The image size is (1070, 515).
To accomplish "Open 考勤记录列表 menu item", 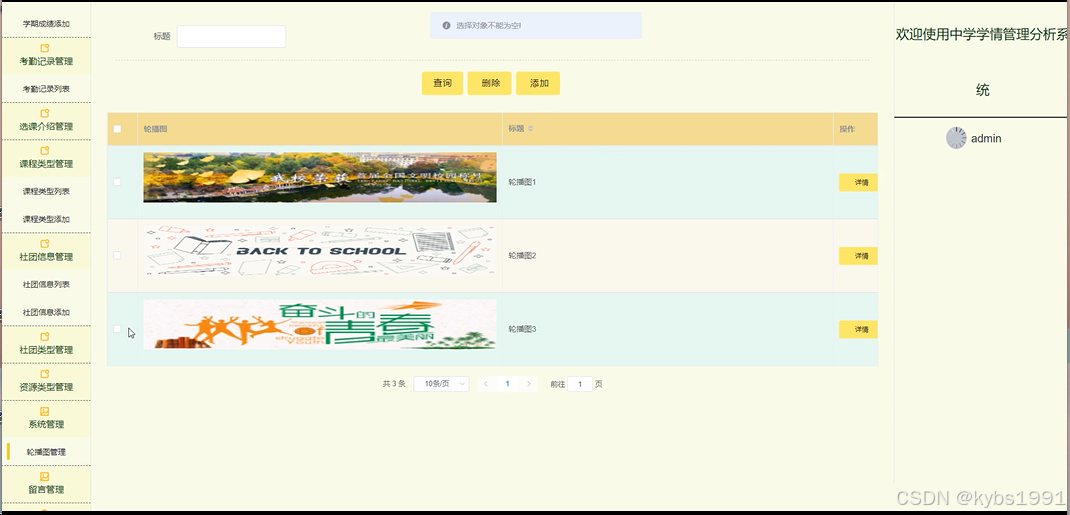I will [x=46, y=89].
